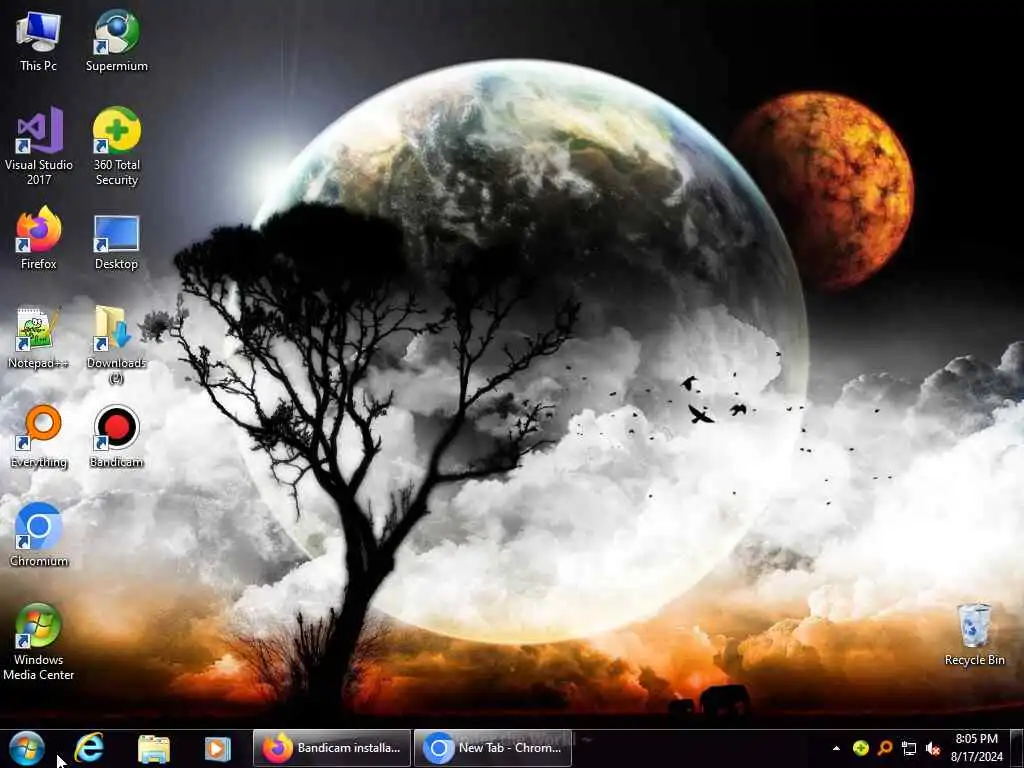Switch to the Bandicam installation Firefox window

point(332,748)
